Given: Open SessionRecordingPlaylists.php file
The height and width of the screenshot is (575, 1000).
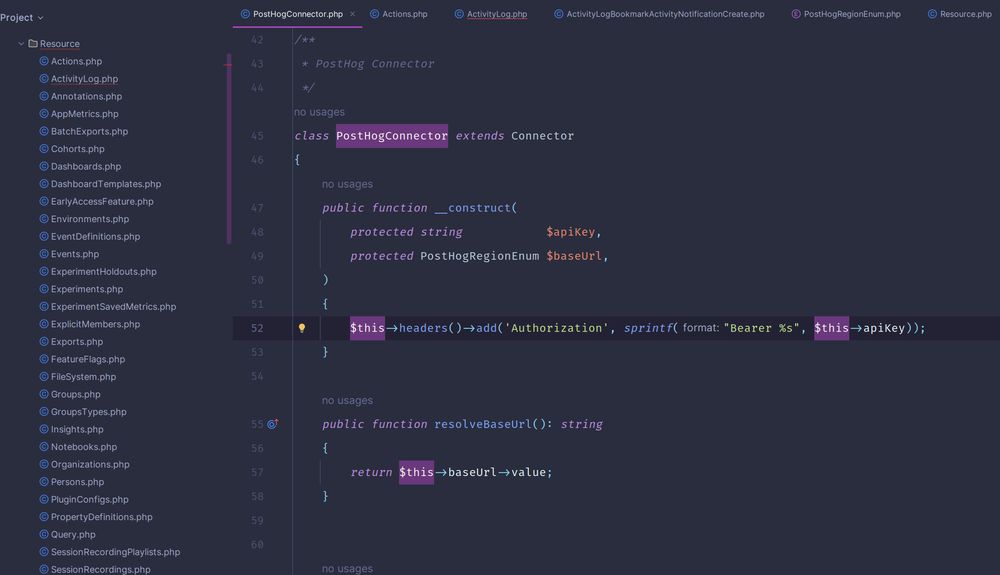Looking at the screenshot, I should pyautogui.click(x=115, y=552).
